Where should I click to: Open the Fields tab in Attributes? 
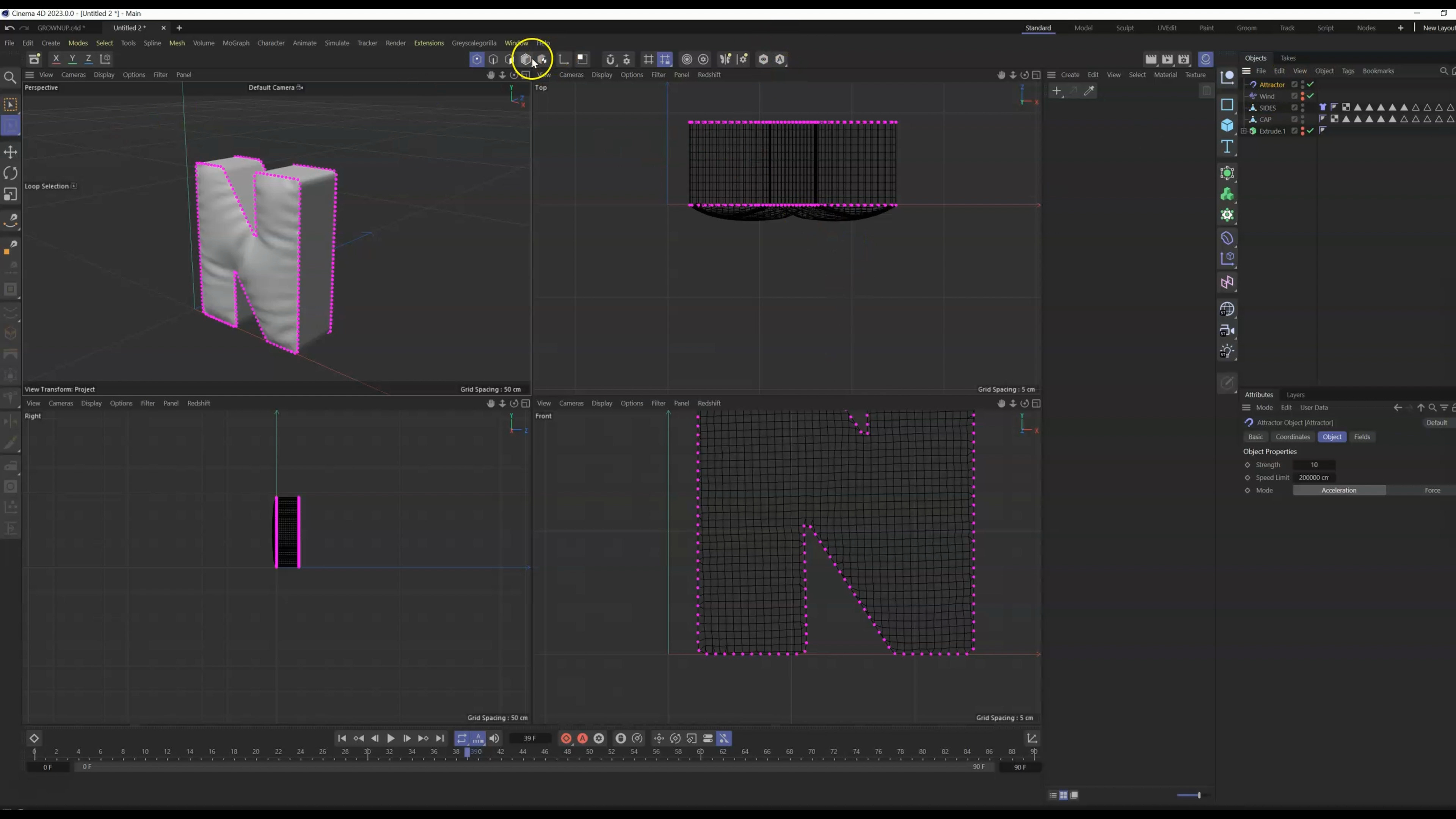pos(1362,437)
